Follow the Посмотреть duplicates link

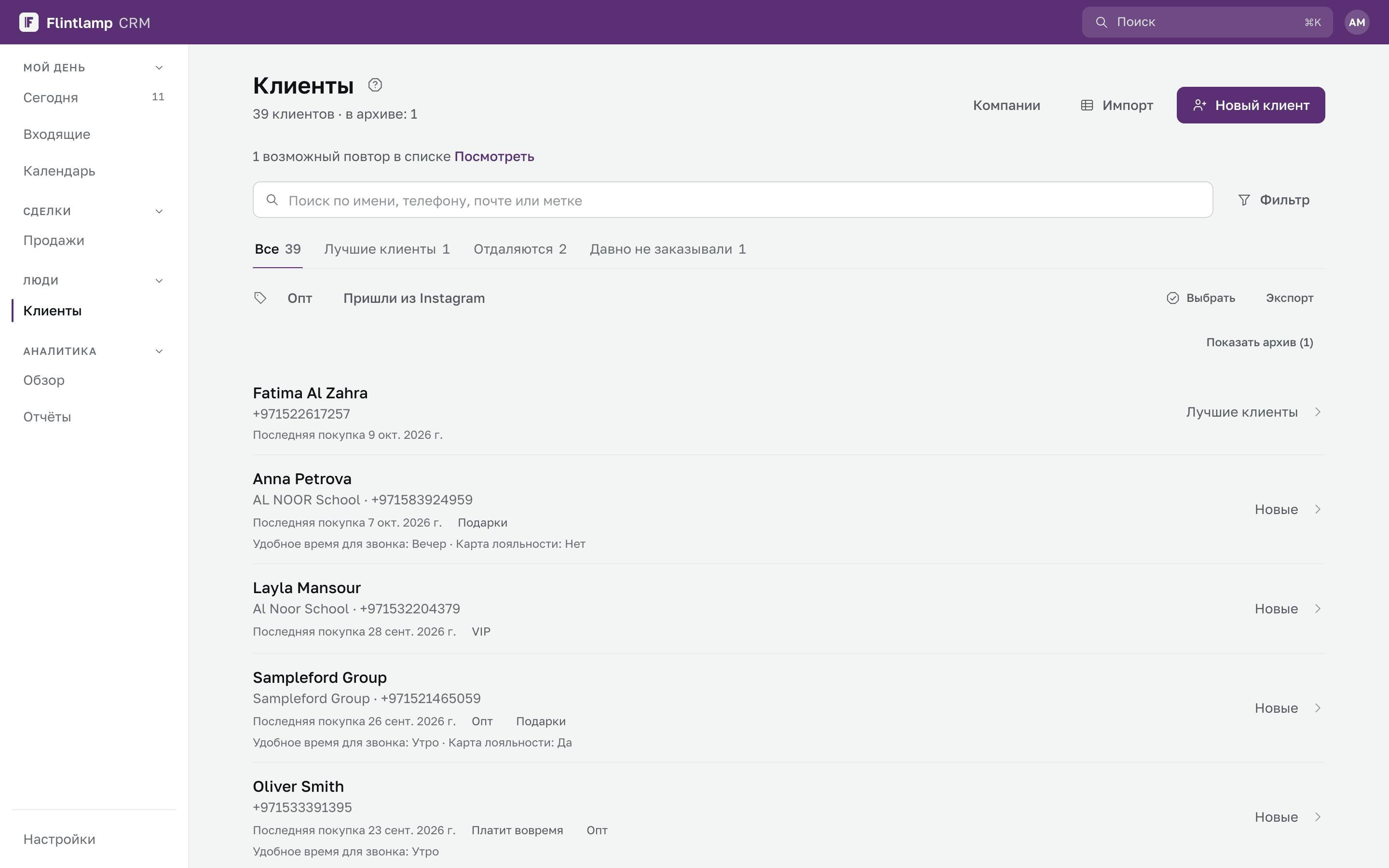click(494, 156)
